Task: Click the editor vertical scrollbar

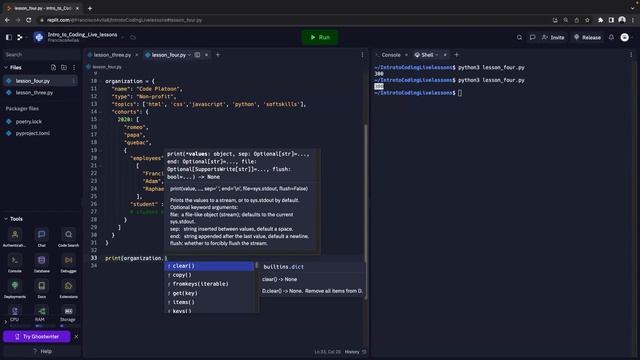Action: click(x=366, y=211)
